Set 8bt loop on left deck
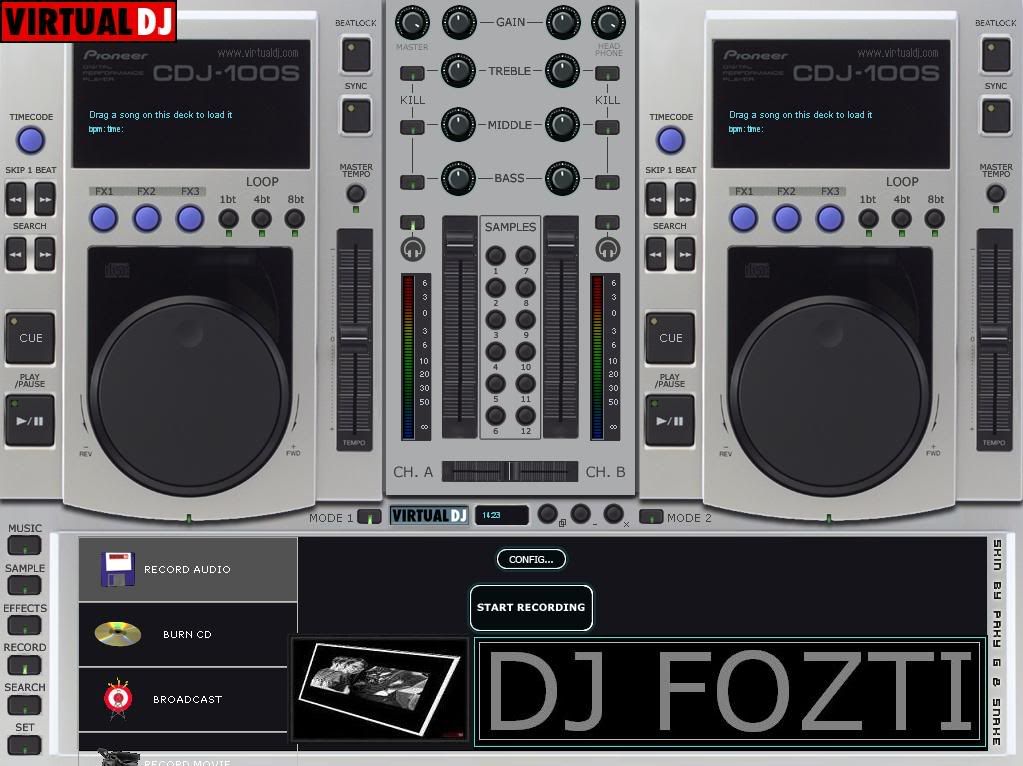 [x=295, y=219]
